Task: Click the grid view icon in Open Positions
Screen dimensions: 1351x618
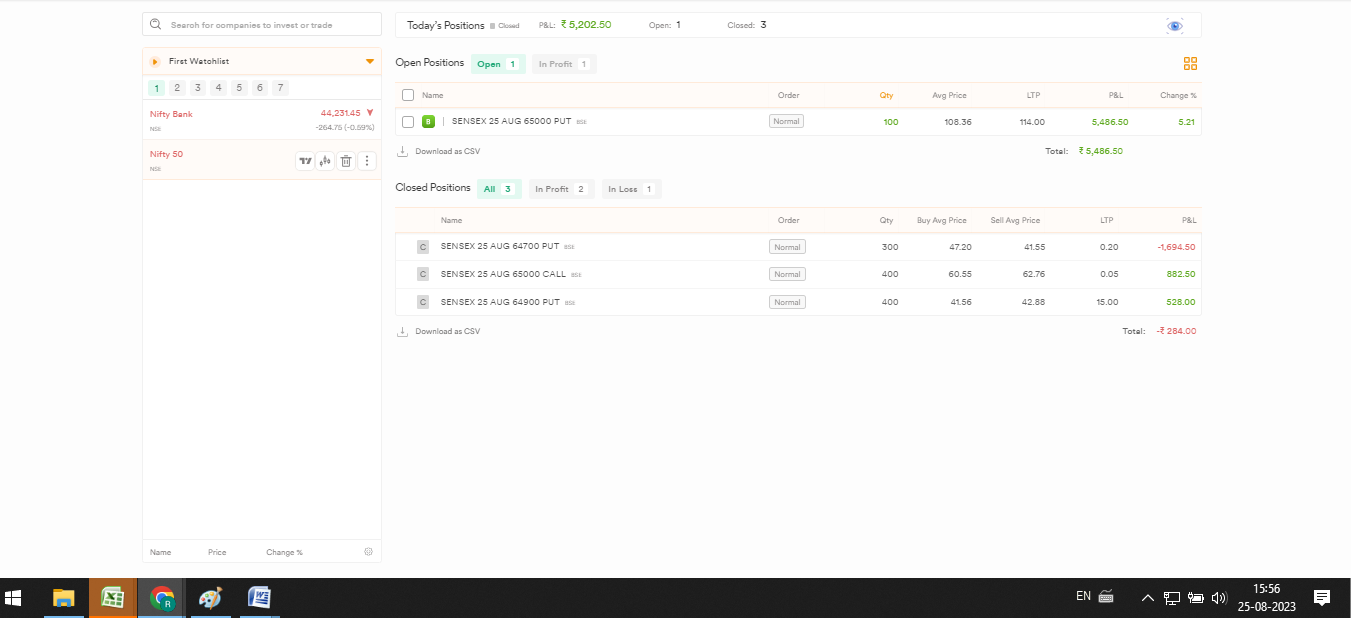Action: 1190,64
